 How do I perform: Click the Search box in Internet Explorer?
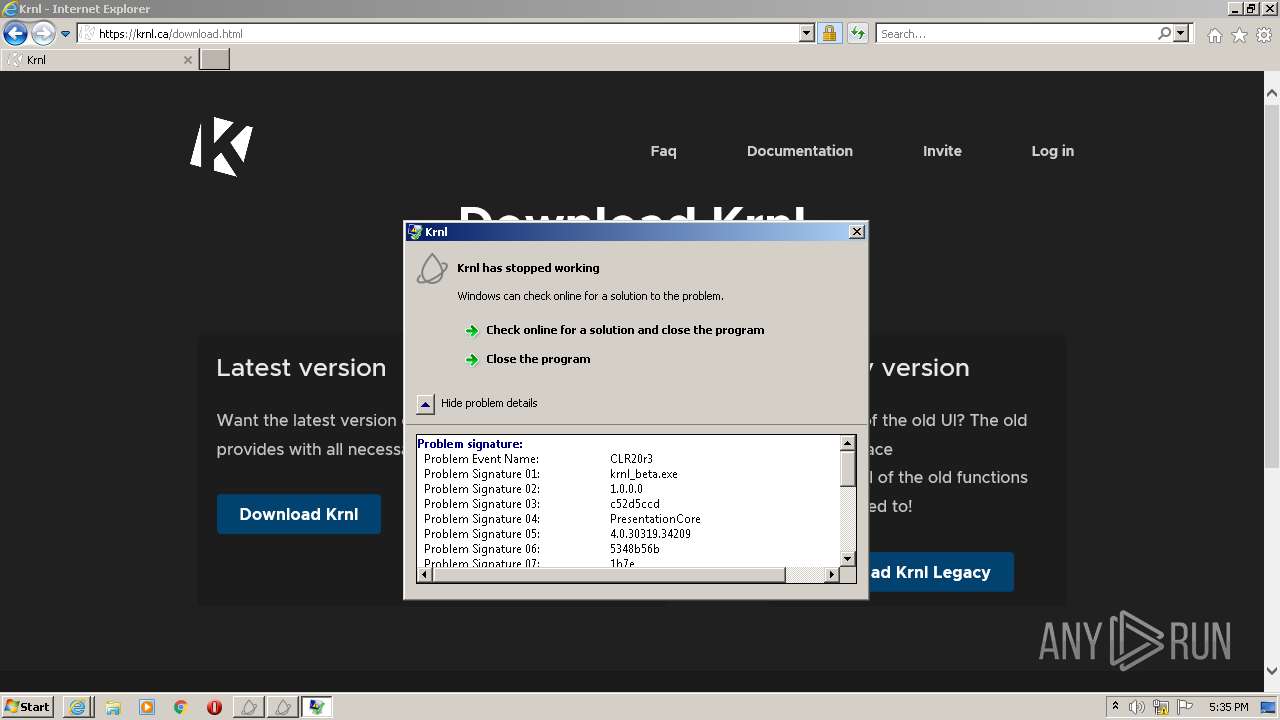1016,34
